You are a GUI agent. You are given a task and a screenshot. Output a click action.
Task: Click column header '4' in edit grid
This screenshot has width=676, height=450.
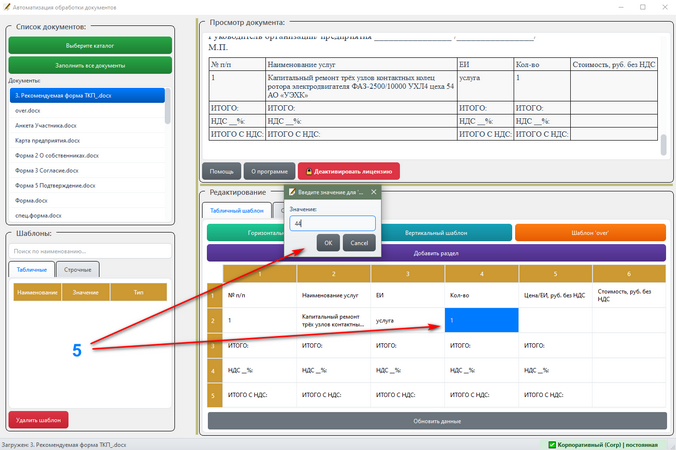click(x=482, y=274)
